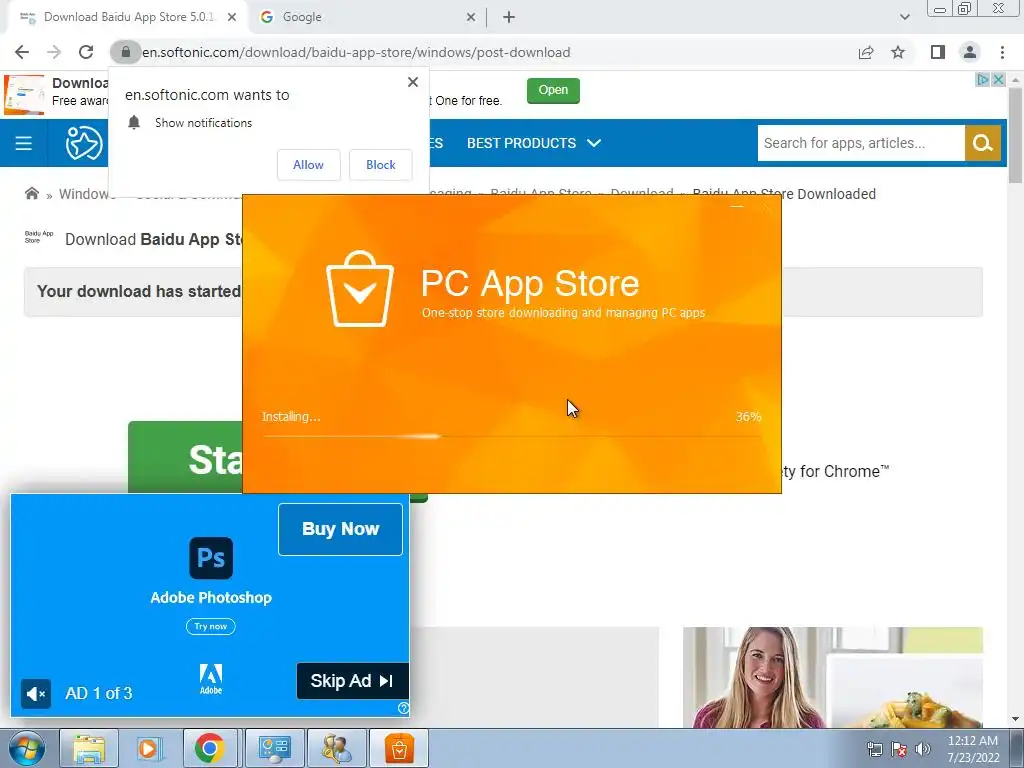1024x768 pixels.
Task: Open the Chrome side panel icon
Action: 938,52
